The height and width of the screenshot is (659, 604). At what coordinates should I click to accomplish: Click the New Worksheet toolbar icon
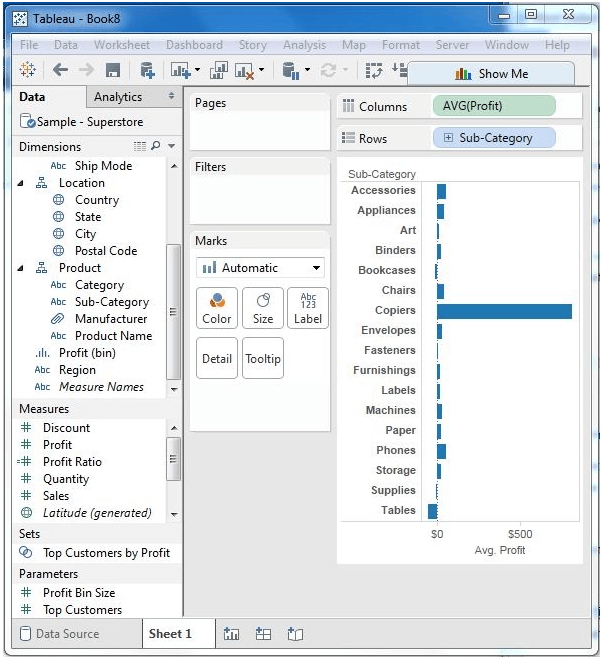(x=180, y=70)
